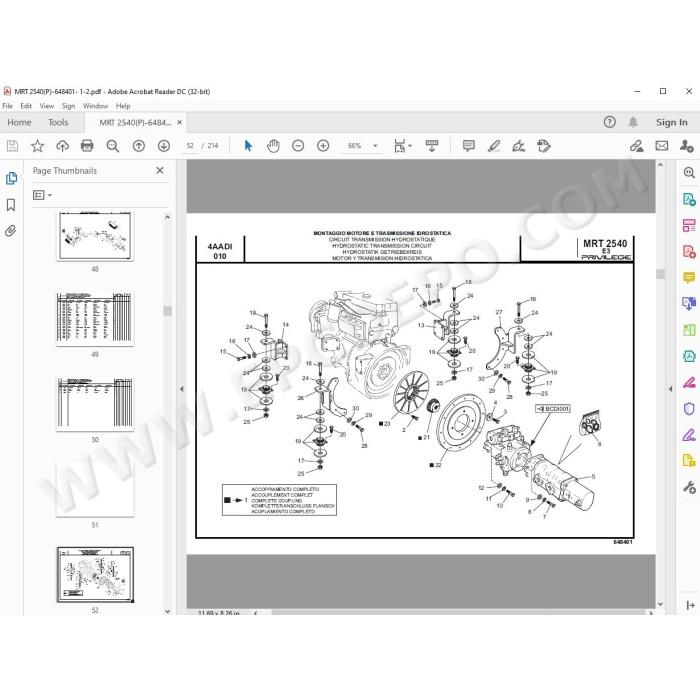Screen dimensions: 700x700
Task: Close the MRT 2540(P)-6484 document tab
Action: pos(179,122)
